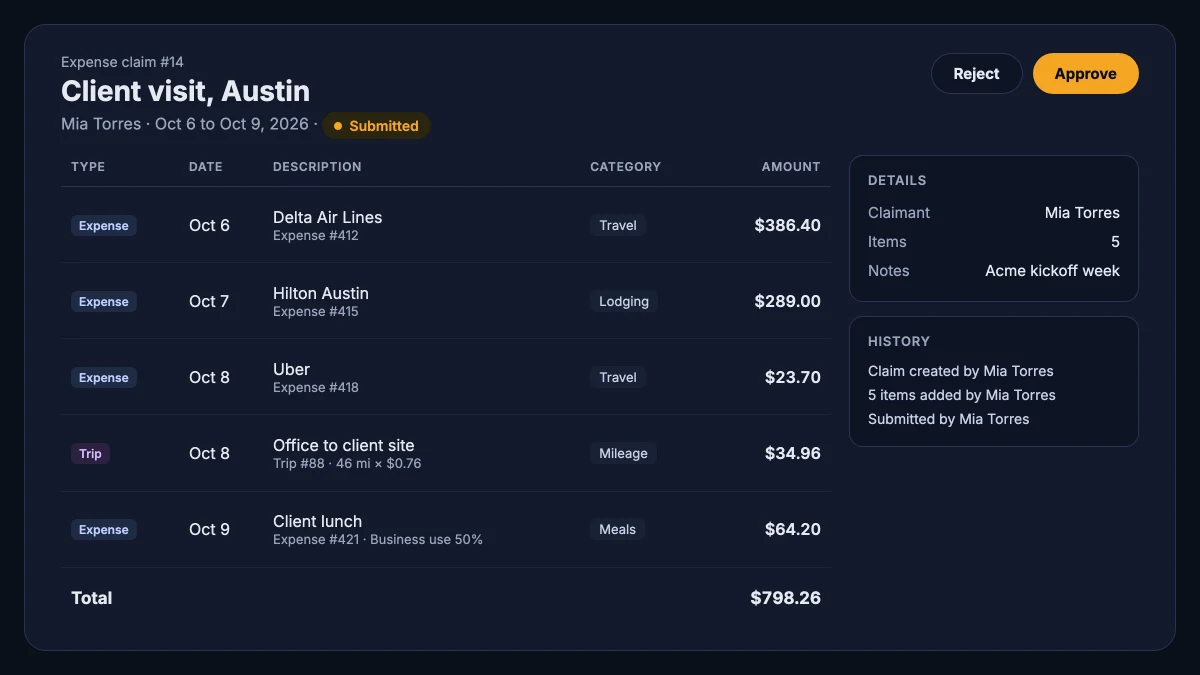Screen dimensions: 1200x675
Task: Click the "Expense #412" reference
Action: coord(316,236)
